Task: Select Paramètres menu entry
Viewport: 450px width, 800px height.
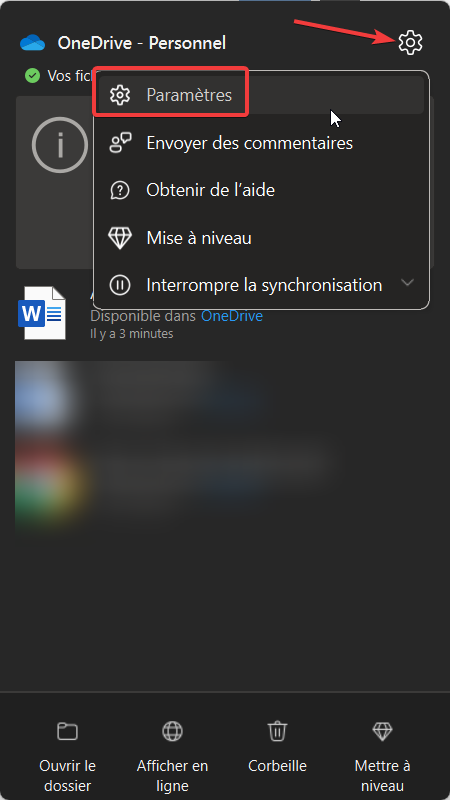Action: [261, 95]
